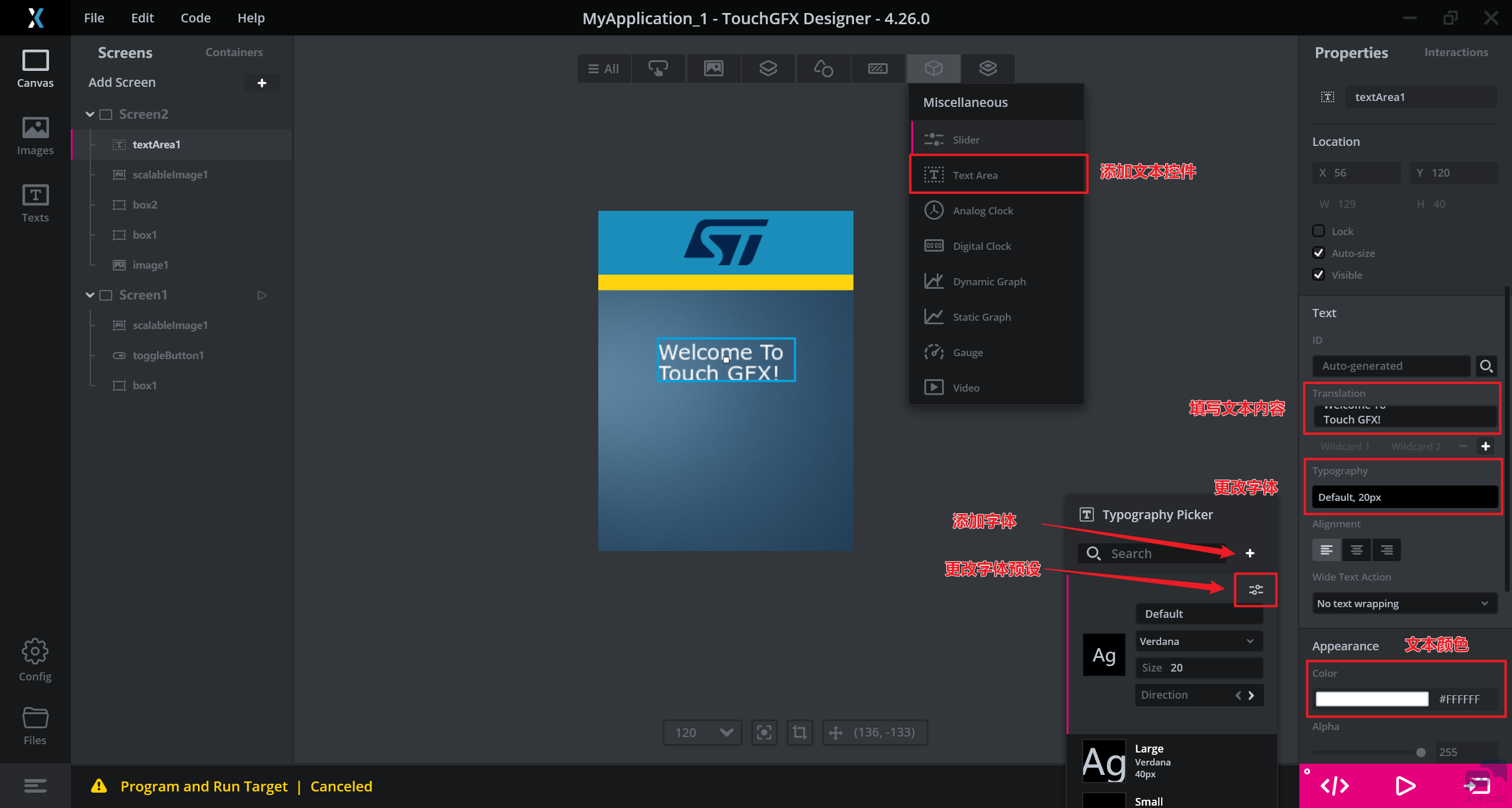This screenshot has width=1512, height=808.
Task: Open the Files view in the sidebar
Action: [35, 726]
